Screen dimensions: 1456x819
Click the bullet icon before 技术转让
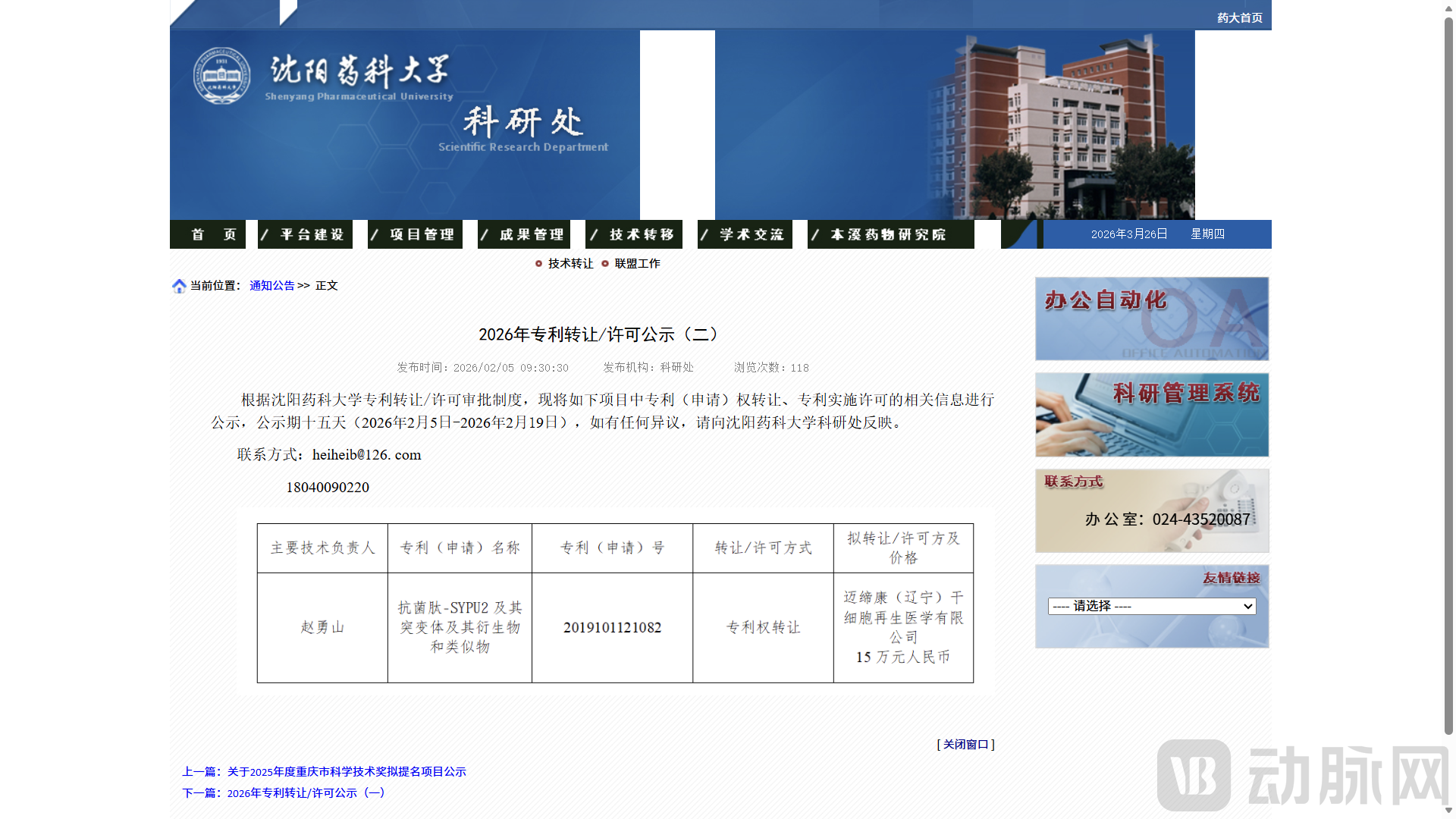point(539,263)
